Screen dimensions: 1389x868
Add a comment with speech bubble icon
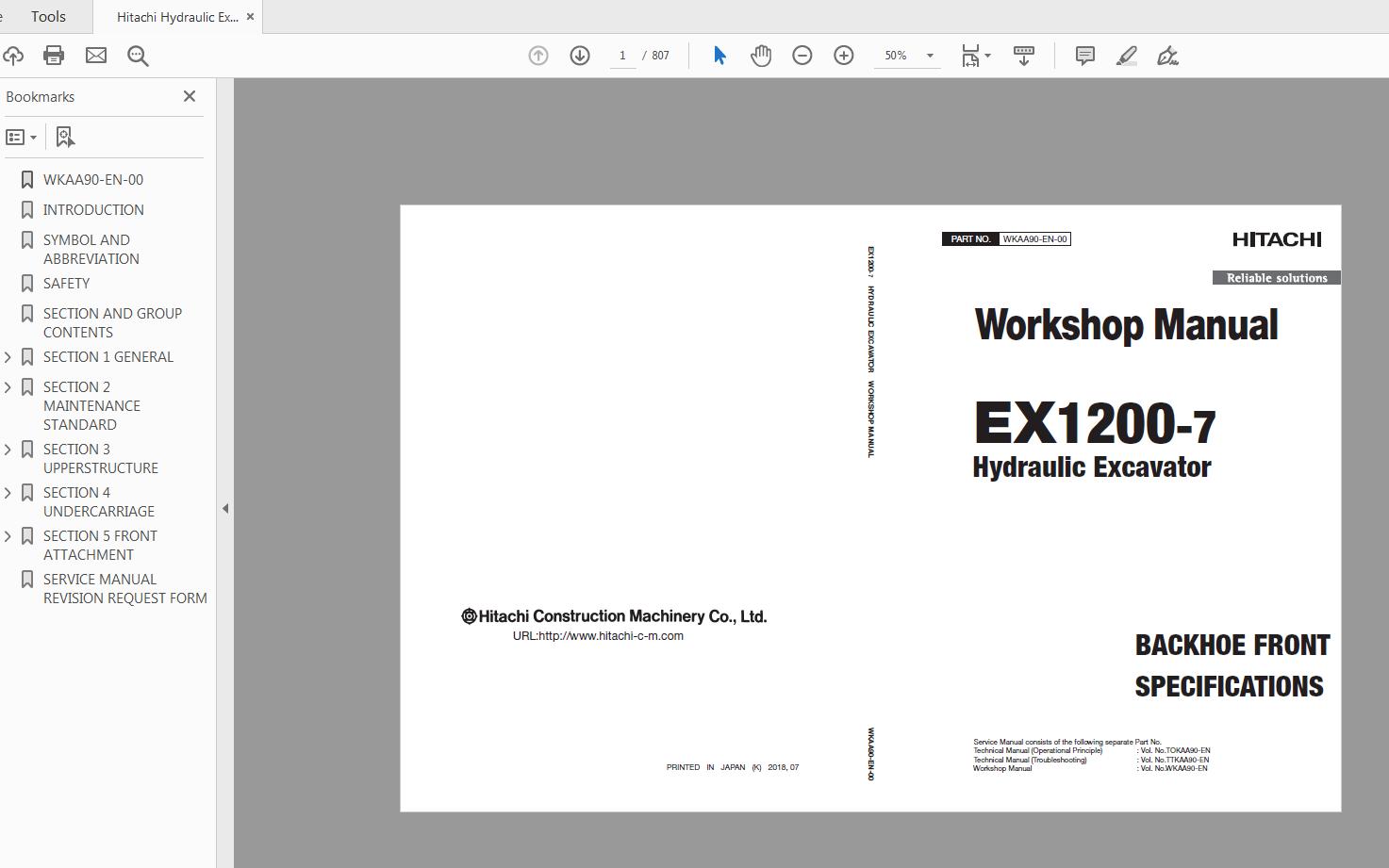(x=1085, y=56)
